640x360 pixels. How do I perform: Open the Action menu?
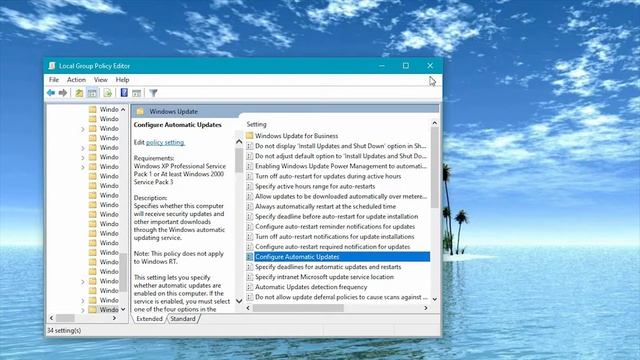coord(76,80)
